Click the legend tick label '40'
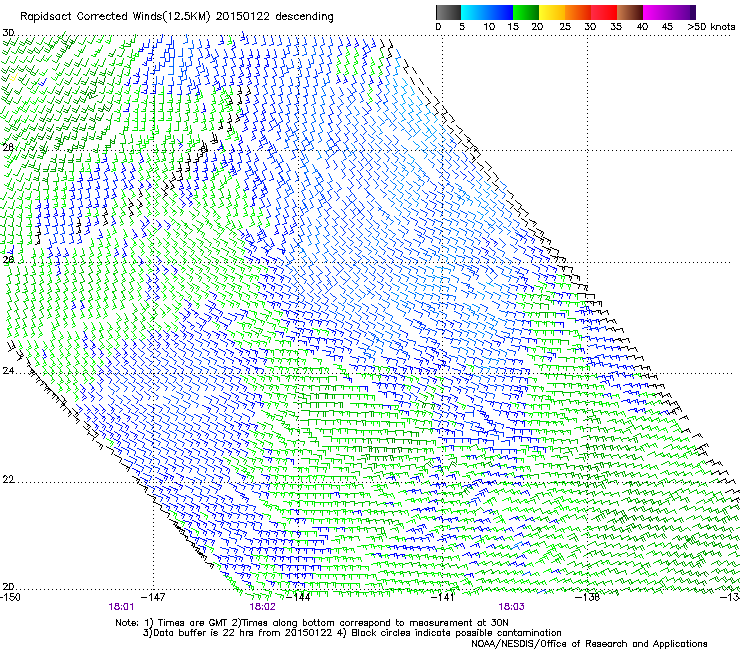Image resolution: width=740 pixels, height=650 pixels. pos(642,27)
